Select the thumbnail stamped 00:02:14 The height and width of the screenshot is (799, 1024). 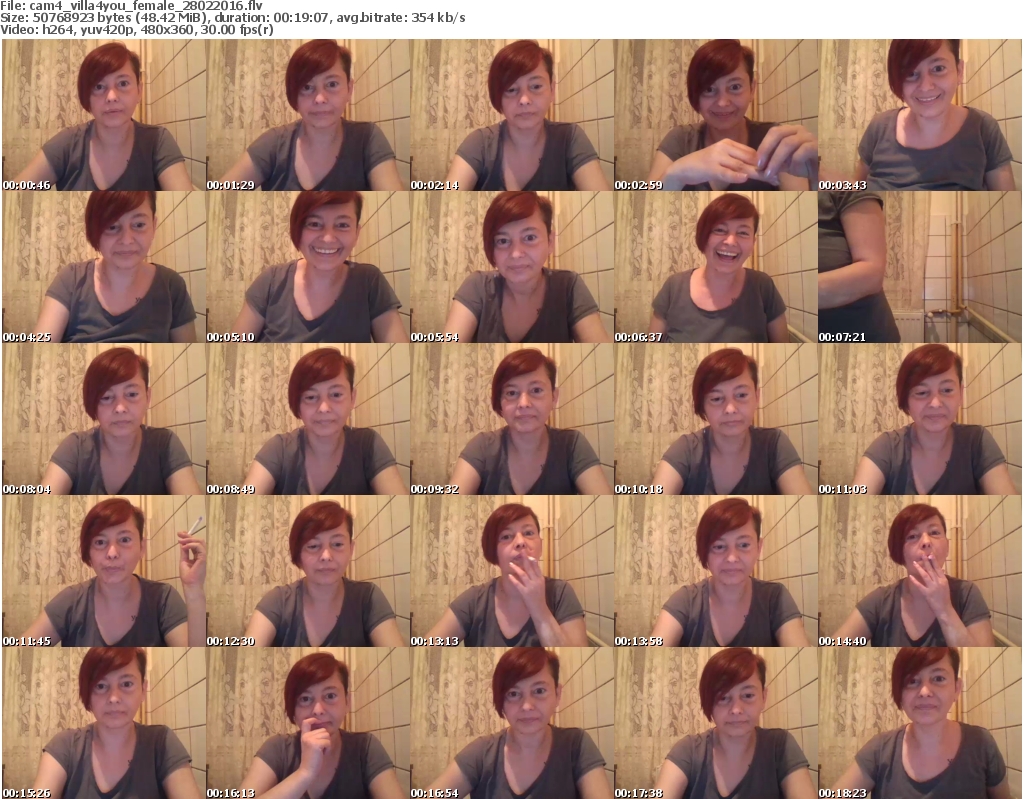coord(511,115)
